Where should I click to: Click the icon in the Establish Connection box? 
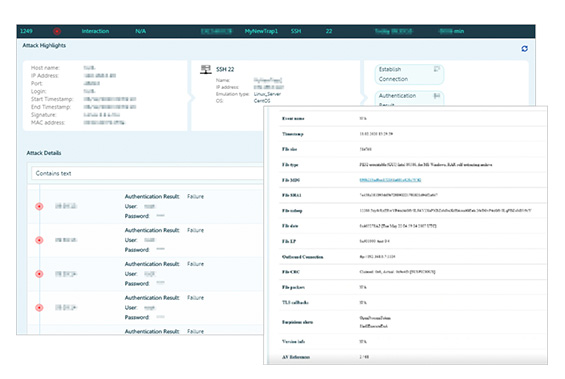437,69
